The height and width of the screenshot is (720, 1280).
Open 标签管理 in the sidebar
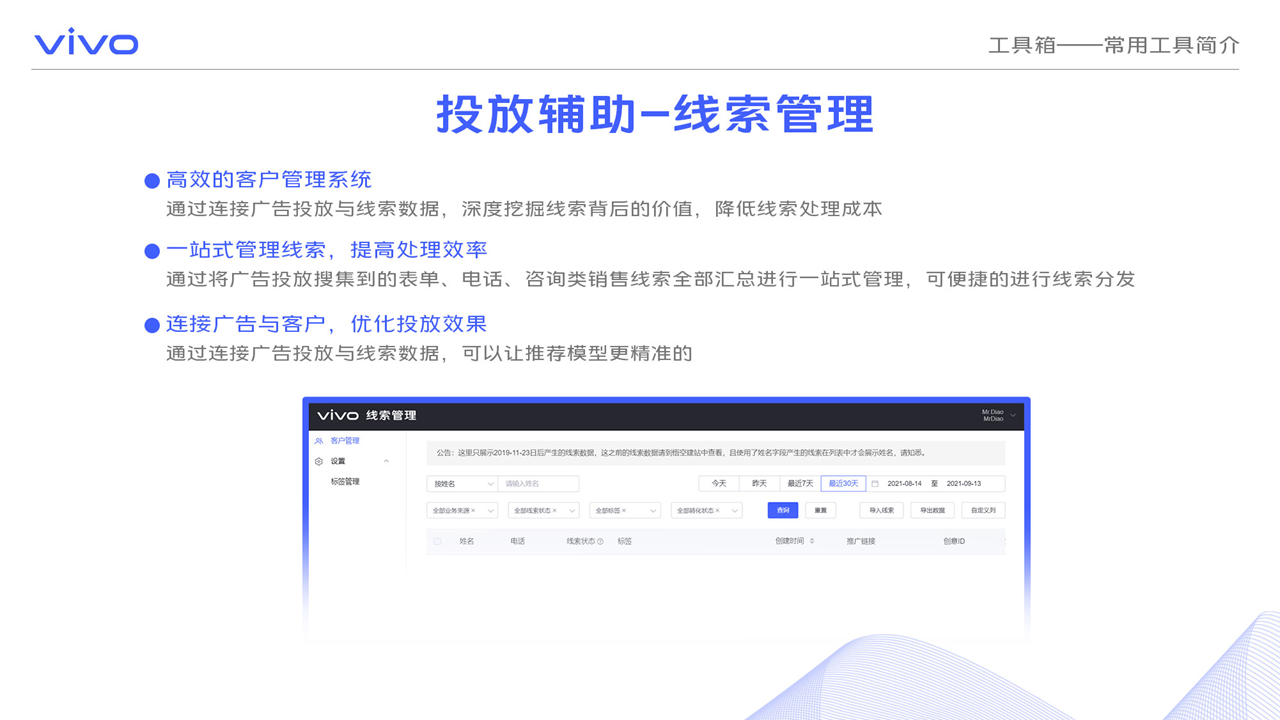tap(345, 482)
